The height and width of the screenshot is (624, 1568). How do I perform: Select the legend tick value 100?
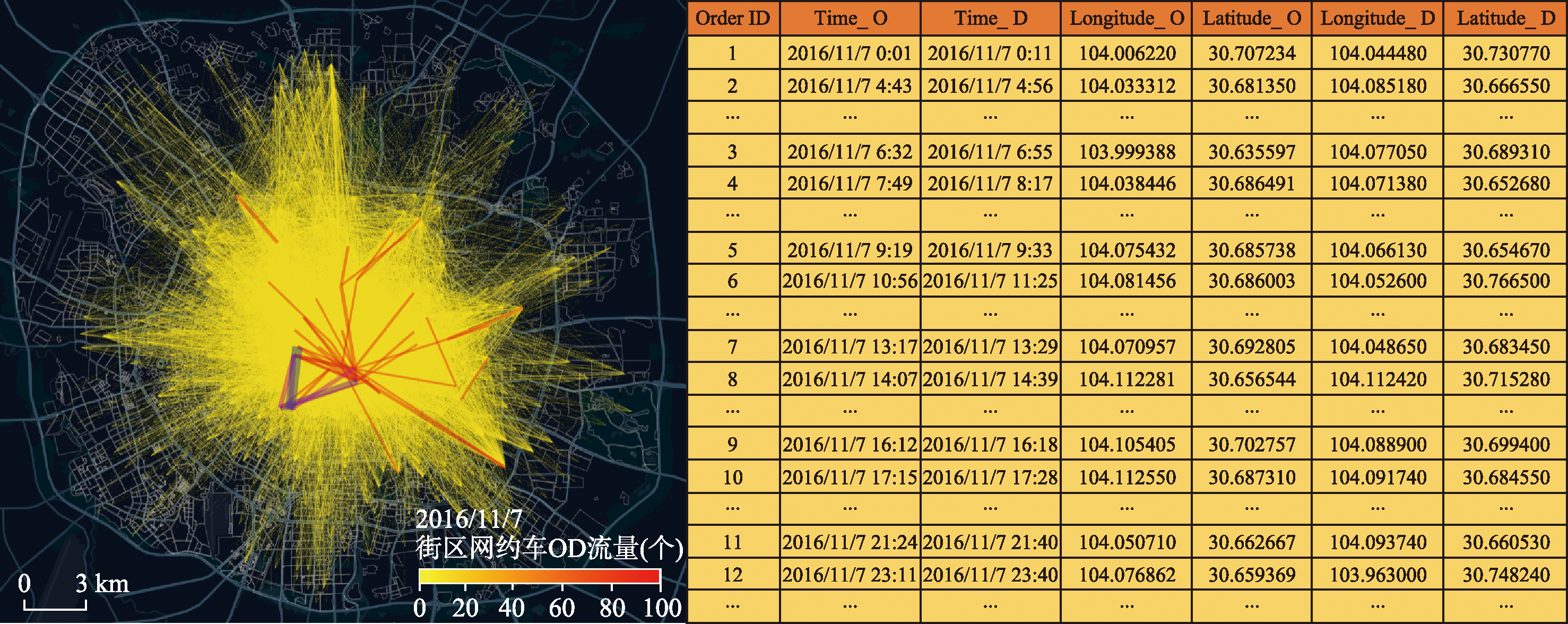click(663, 608)
